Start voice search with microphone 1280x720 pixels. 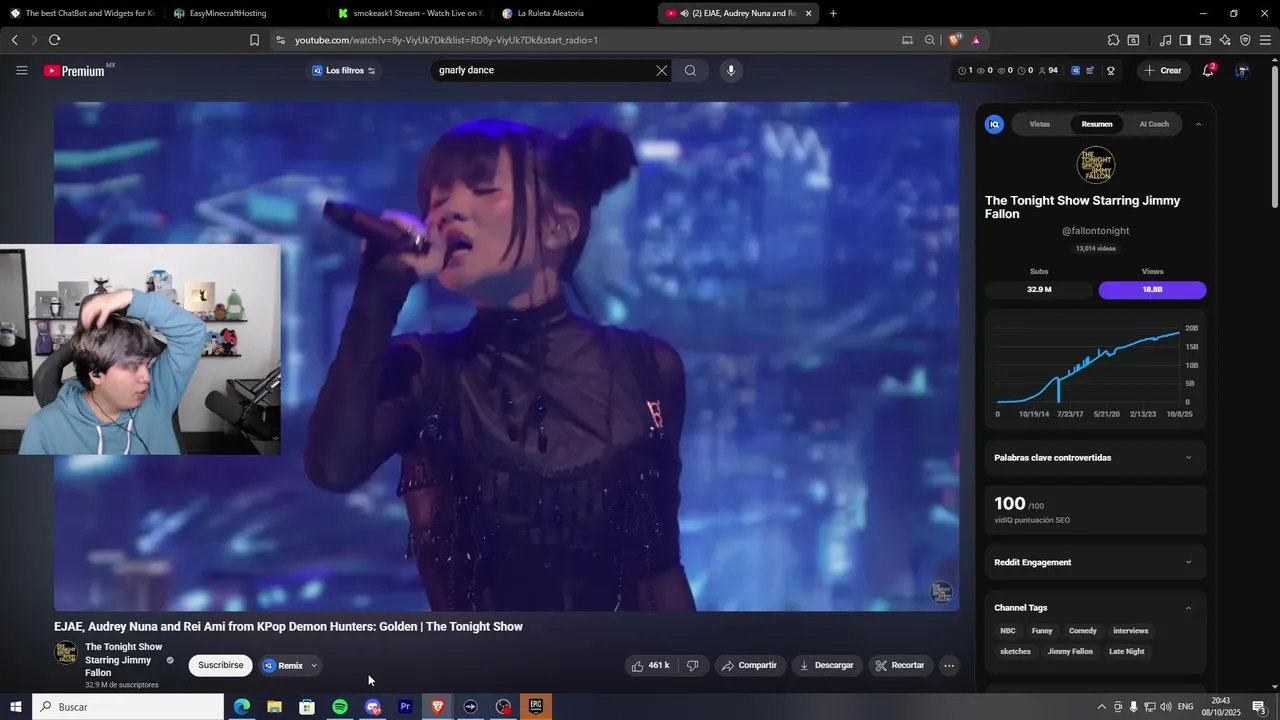pos(731,70)
